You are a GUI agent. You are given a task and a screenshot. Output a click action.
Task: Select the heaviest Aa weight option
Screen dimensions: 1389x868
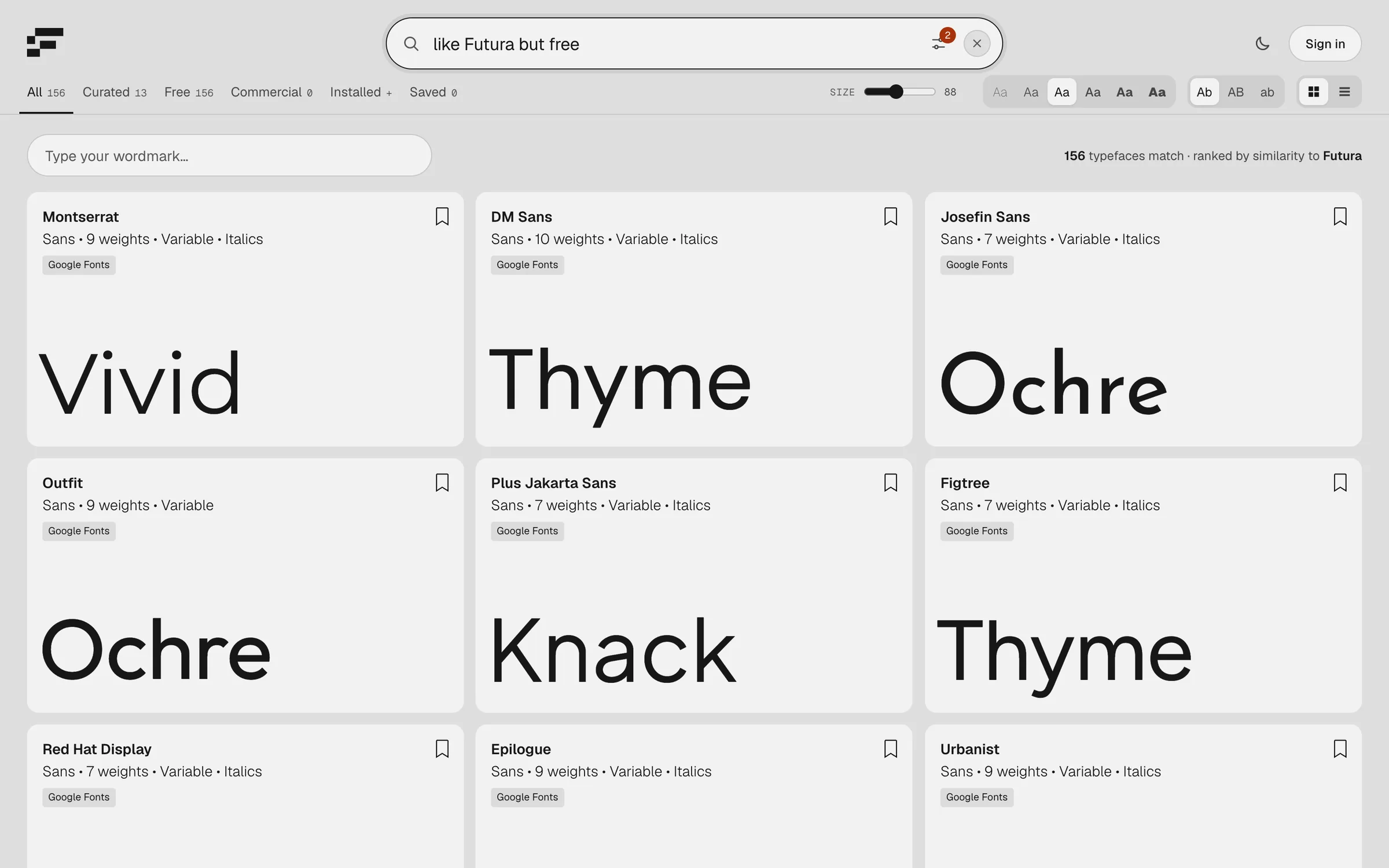(1157, 92)
